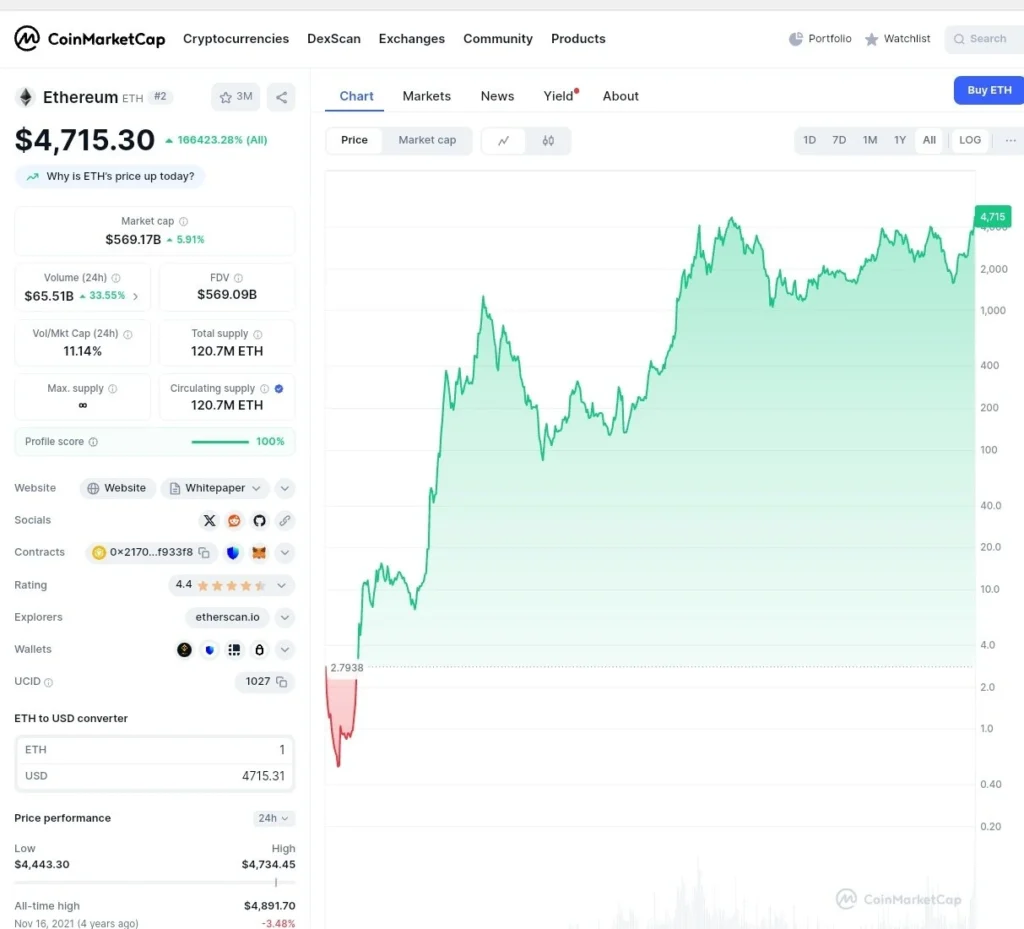Copy the UCID value 1027
This screenshot has width=1024, height=929.
point(281,681)
